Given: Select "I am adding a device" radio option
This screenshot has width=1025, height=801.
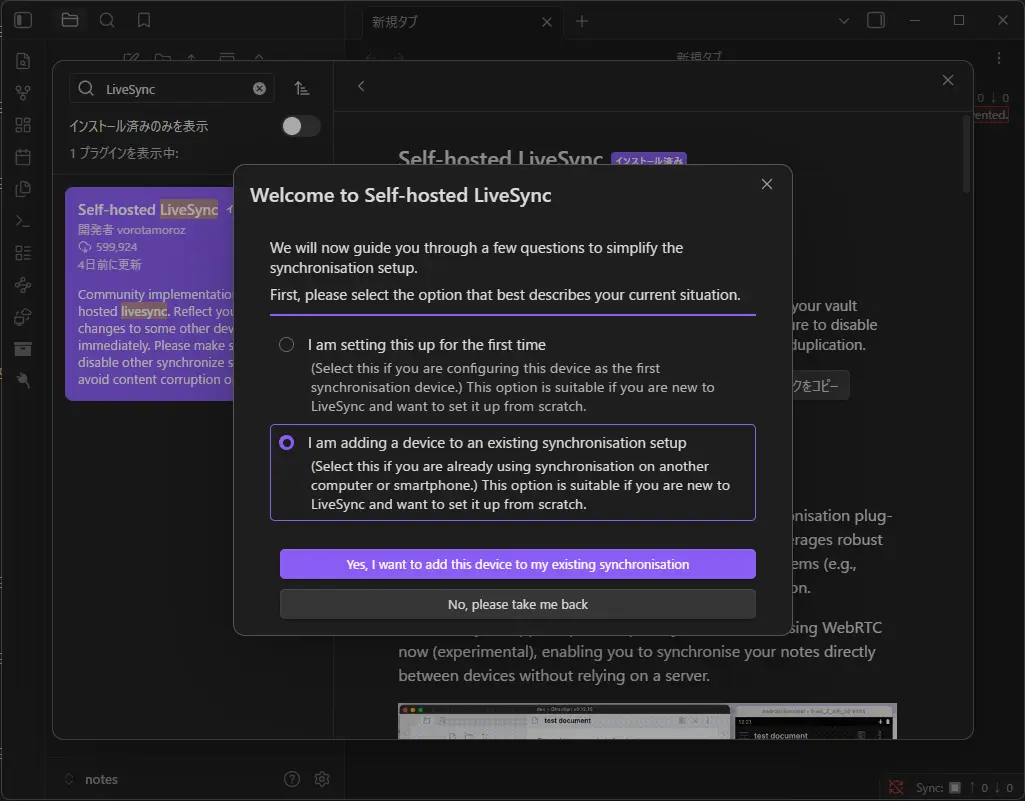Looking at the screenshot, I should tap(286, 443).
